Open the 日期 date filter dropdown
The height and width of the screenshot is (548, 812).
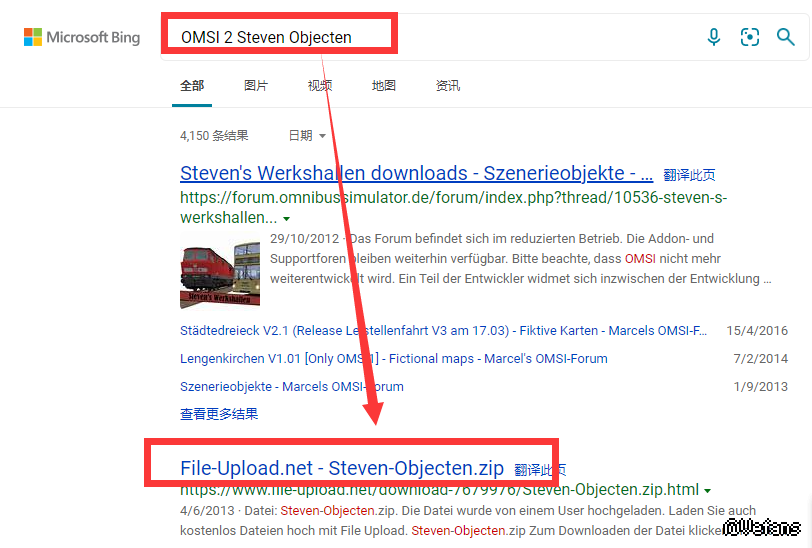(307, 136)
